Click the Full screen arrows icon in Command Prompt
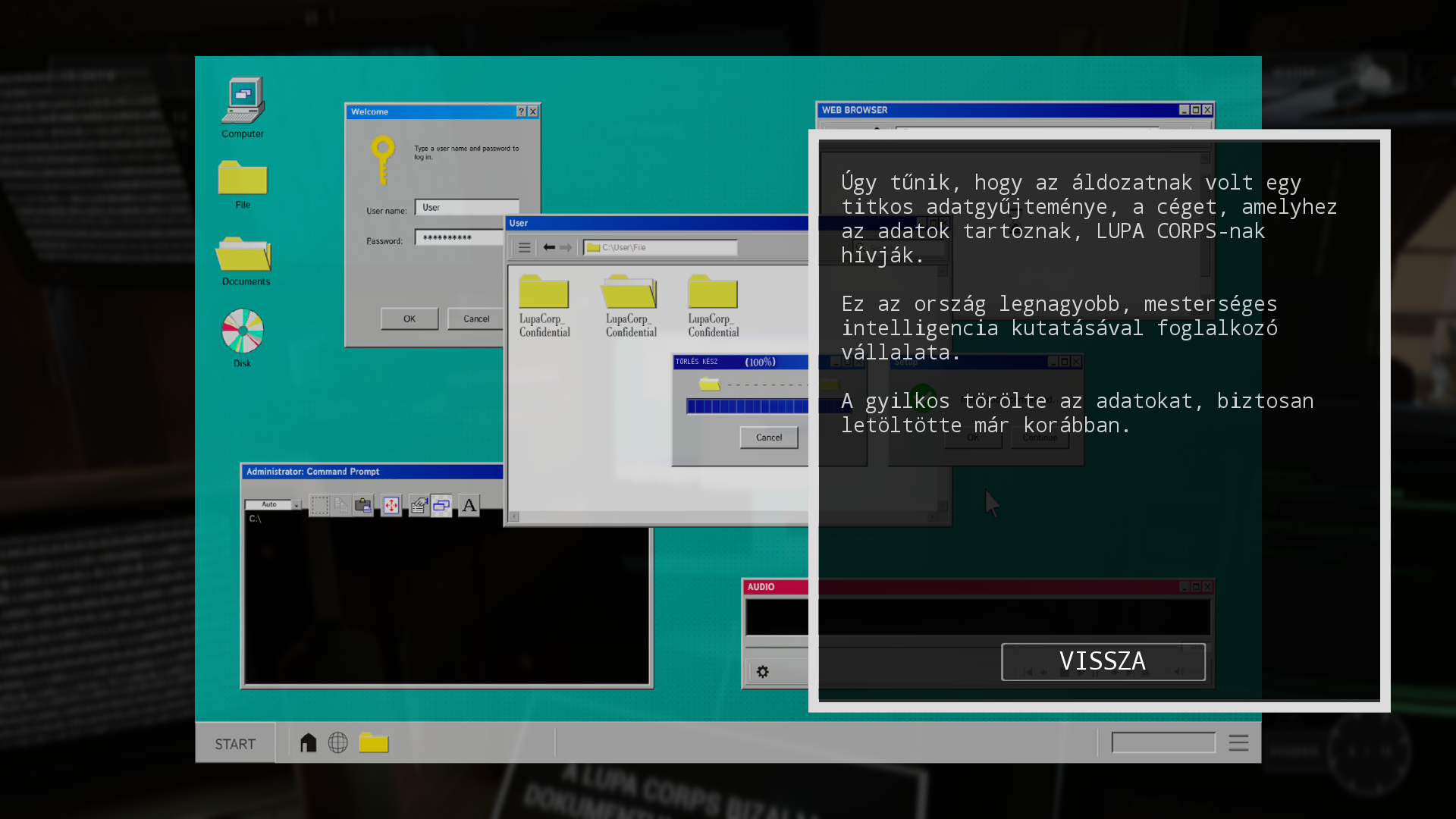 pos(391,505)
